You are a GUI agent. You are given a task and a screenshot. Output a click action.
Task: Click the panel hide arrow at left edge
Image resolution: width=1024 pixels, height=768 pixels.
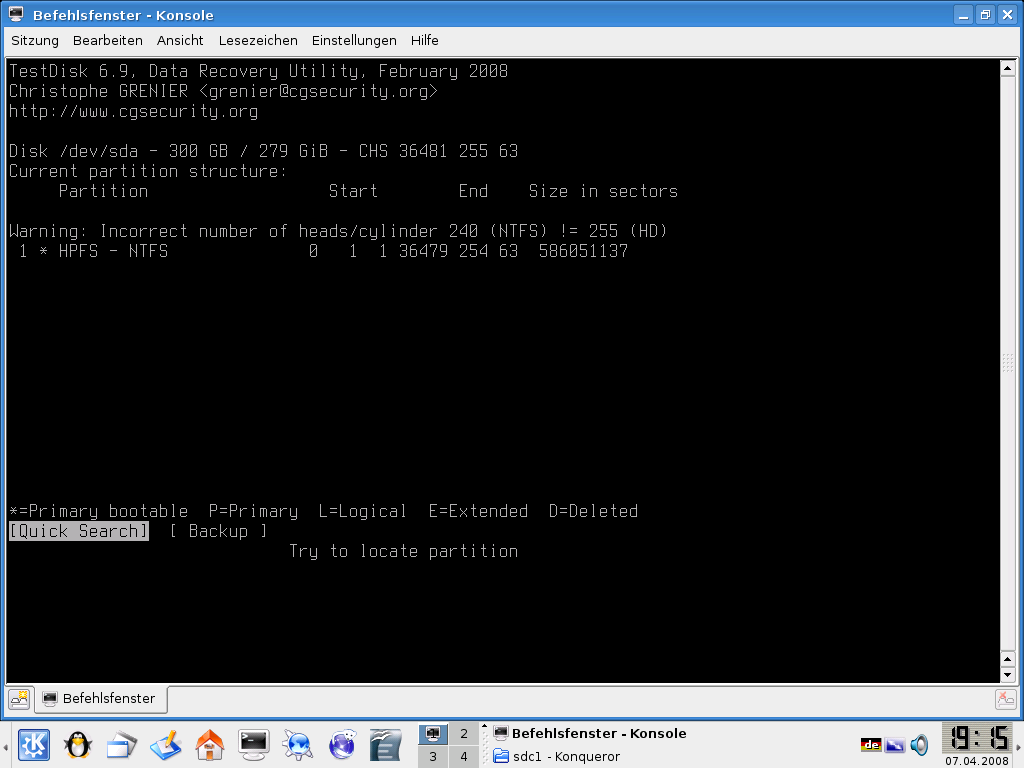click(x=5, y=746)
